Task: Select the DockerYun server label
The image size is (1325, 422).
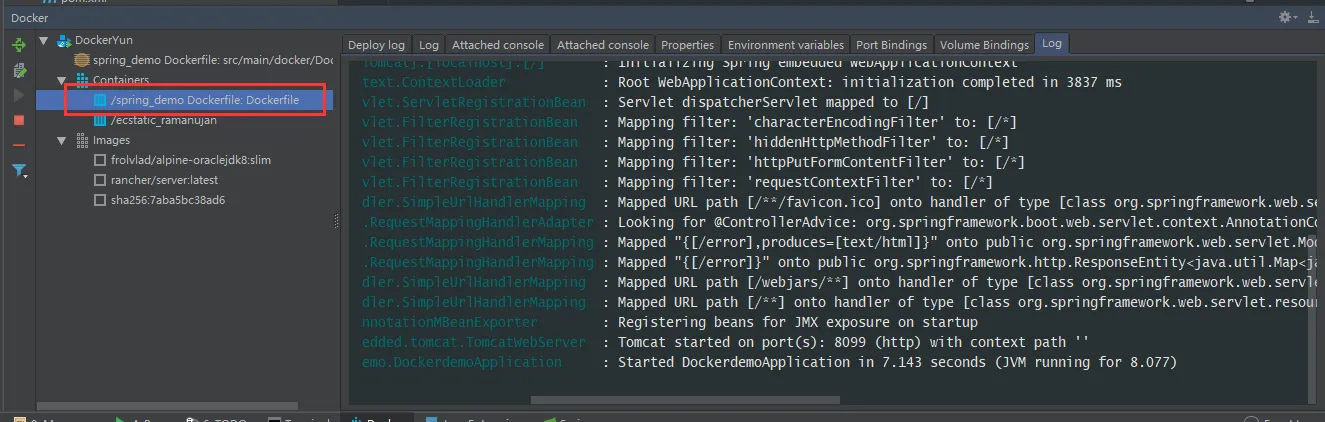Action: 104,41
